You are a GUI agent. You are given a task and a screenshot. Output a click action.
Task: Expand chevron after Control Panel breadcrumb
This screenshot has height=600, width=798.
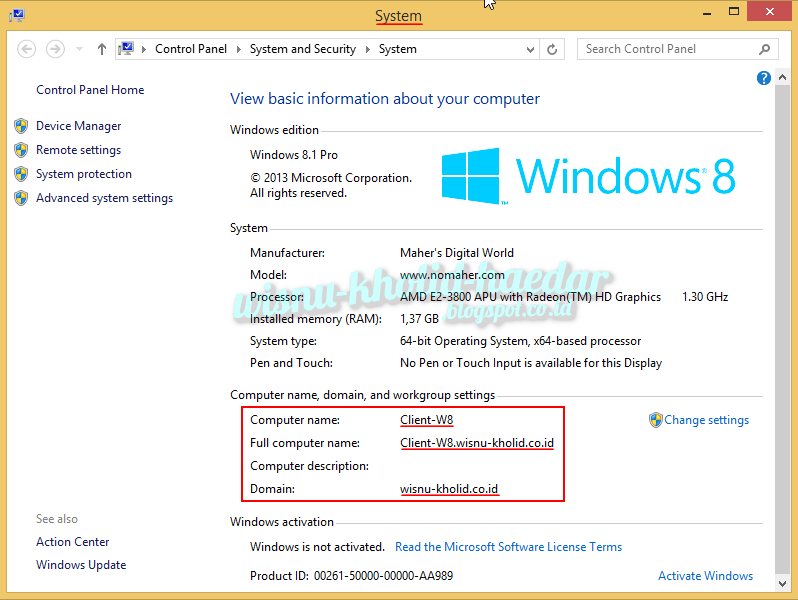point(238,49)
